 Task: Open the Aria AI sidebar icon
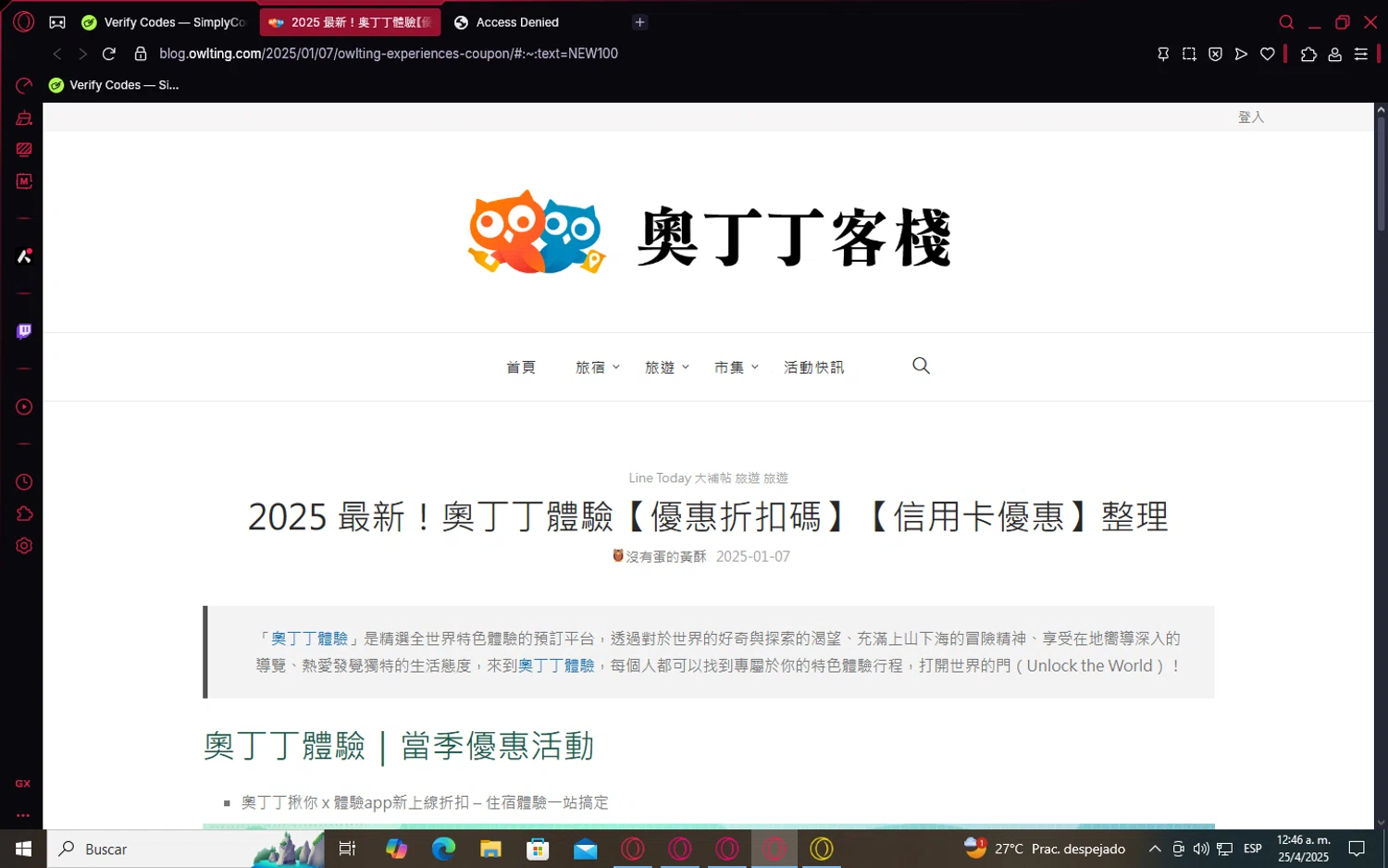24,255
